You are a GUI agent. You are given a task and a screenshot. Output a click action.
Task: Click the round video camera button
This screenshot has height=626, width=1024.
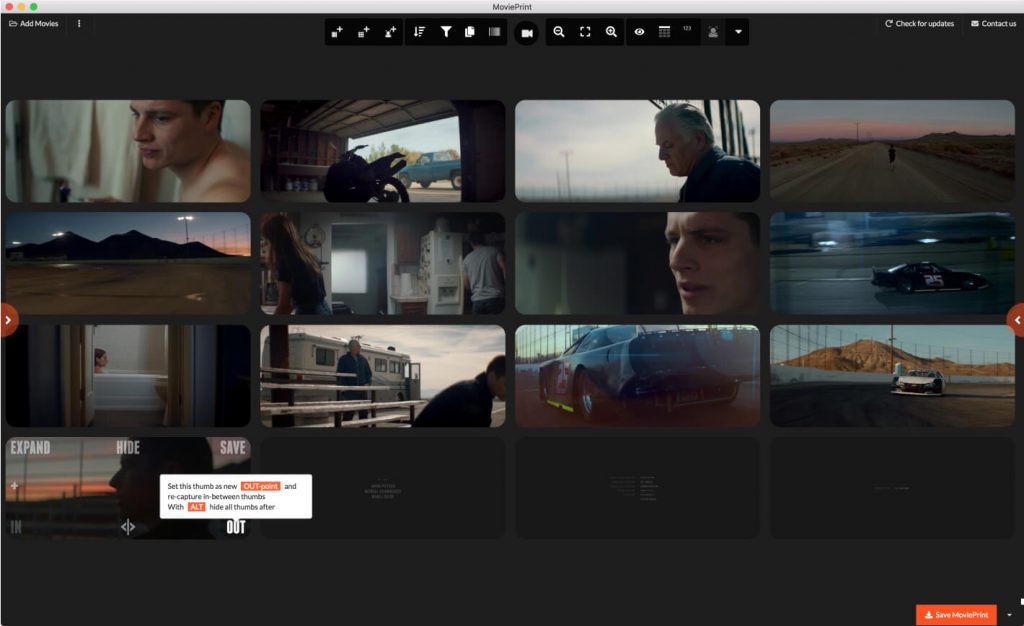[x=526, y=33]
